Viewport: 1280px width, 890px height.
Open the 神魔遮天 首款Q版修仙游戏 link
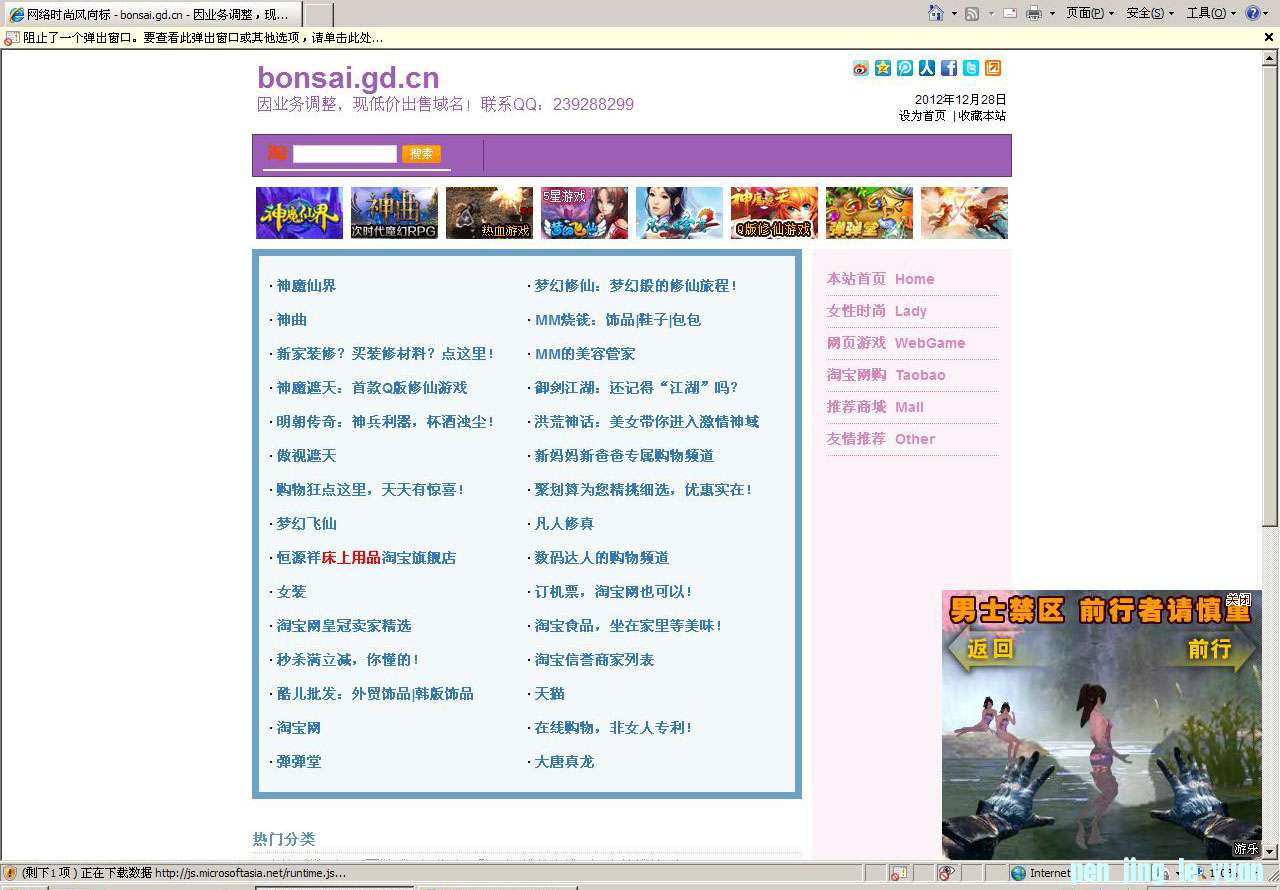[372, 388]
